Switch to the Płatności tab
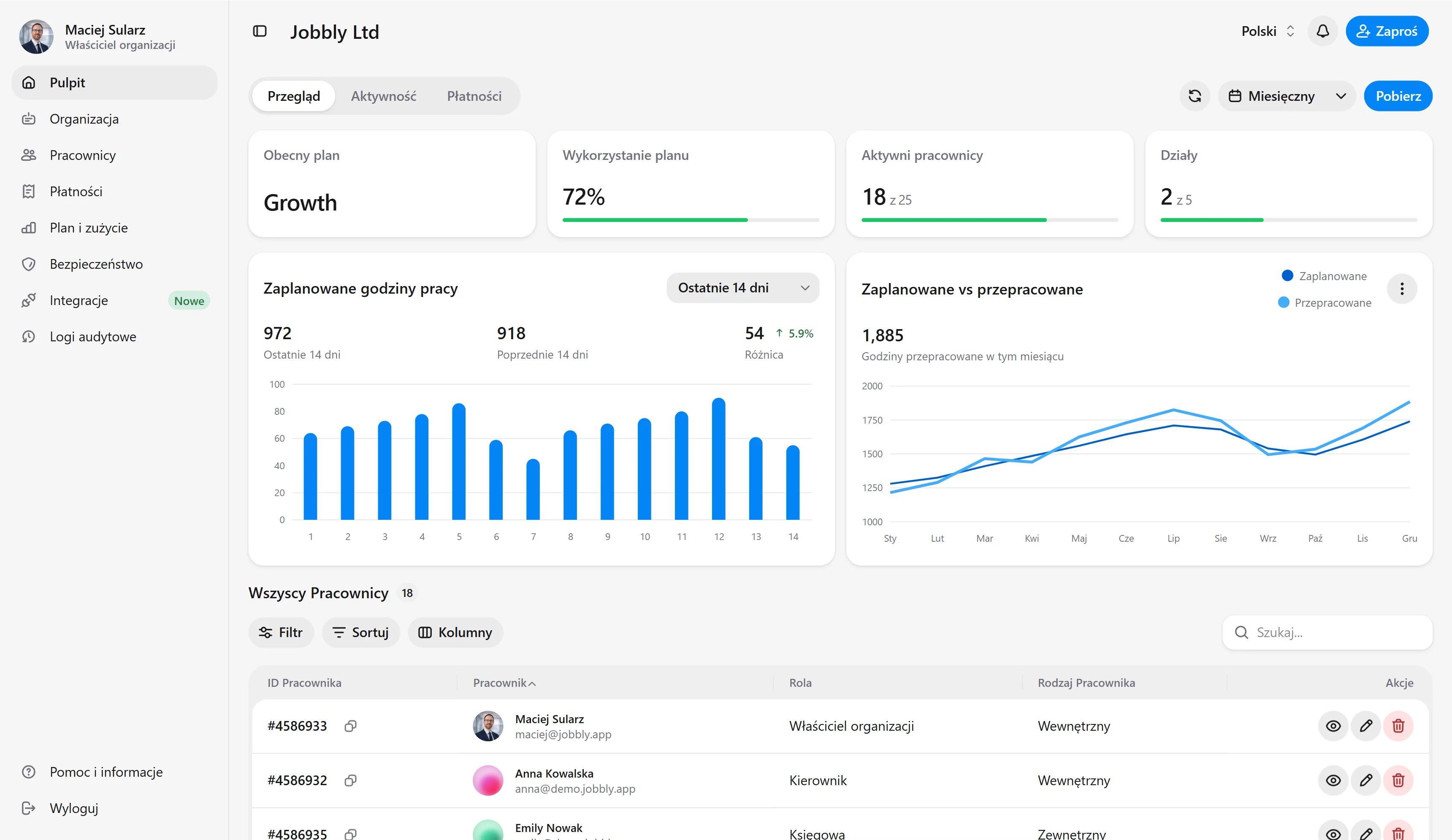 (x=474, y=96)
